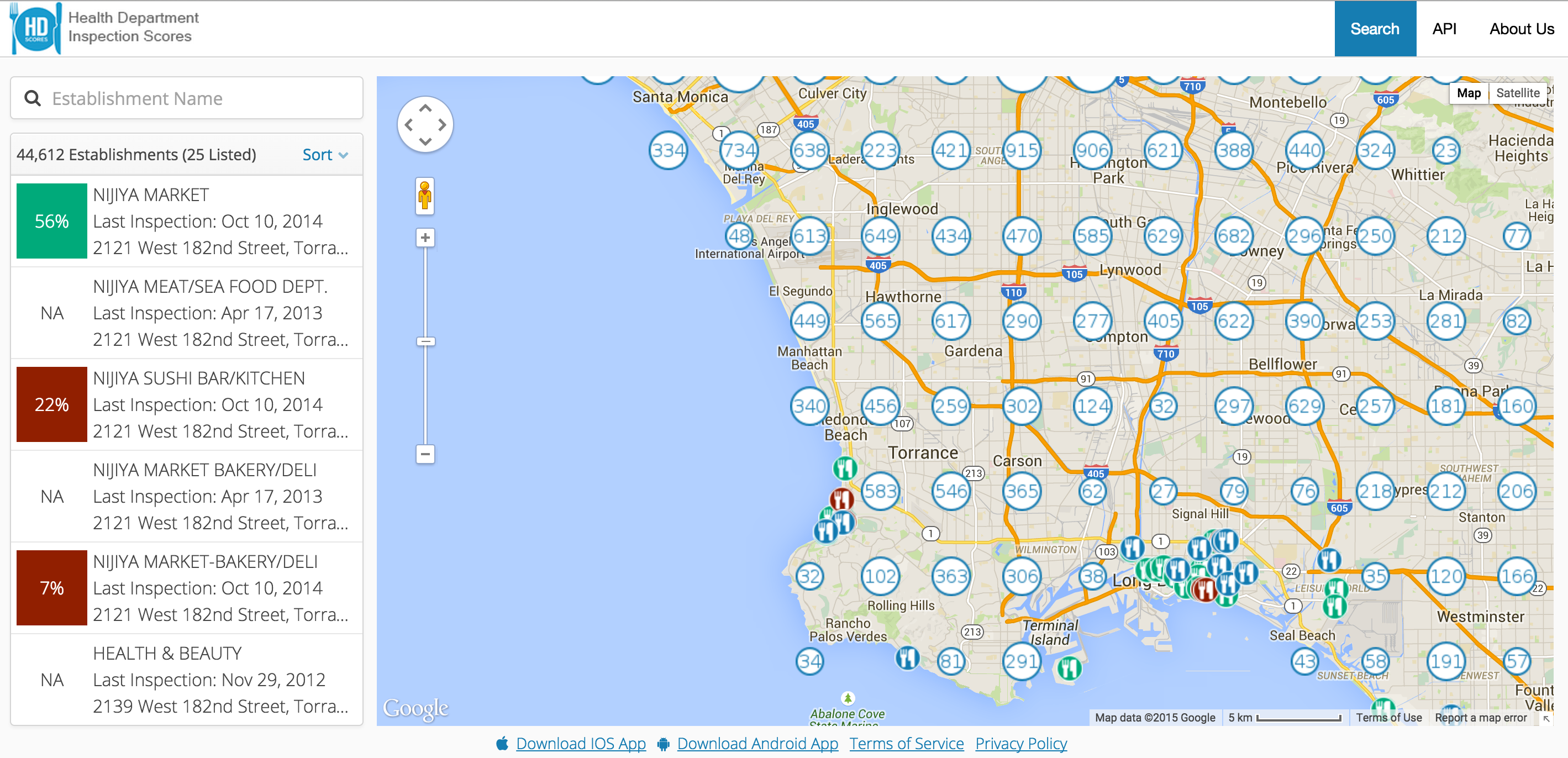Click the green restaurant pin near Torrance coast
1568x758 pixels.
844,468
